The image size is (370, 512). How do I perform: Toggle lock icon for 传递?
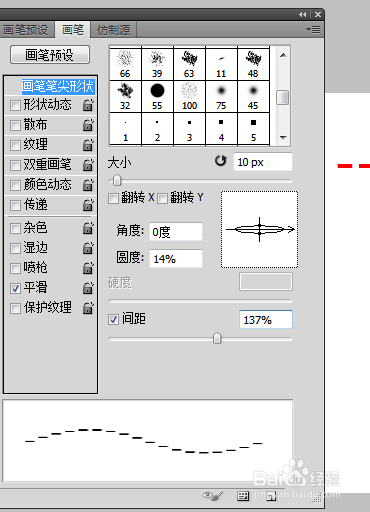88,205
